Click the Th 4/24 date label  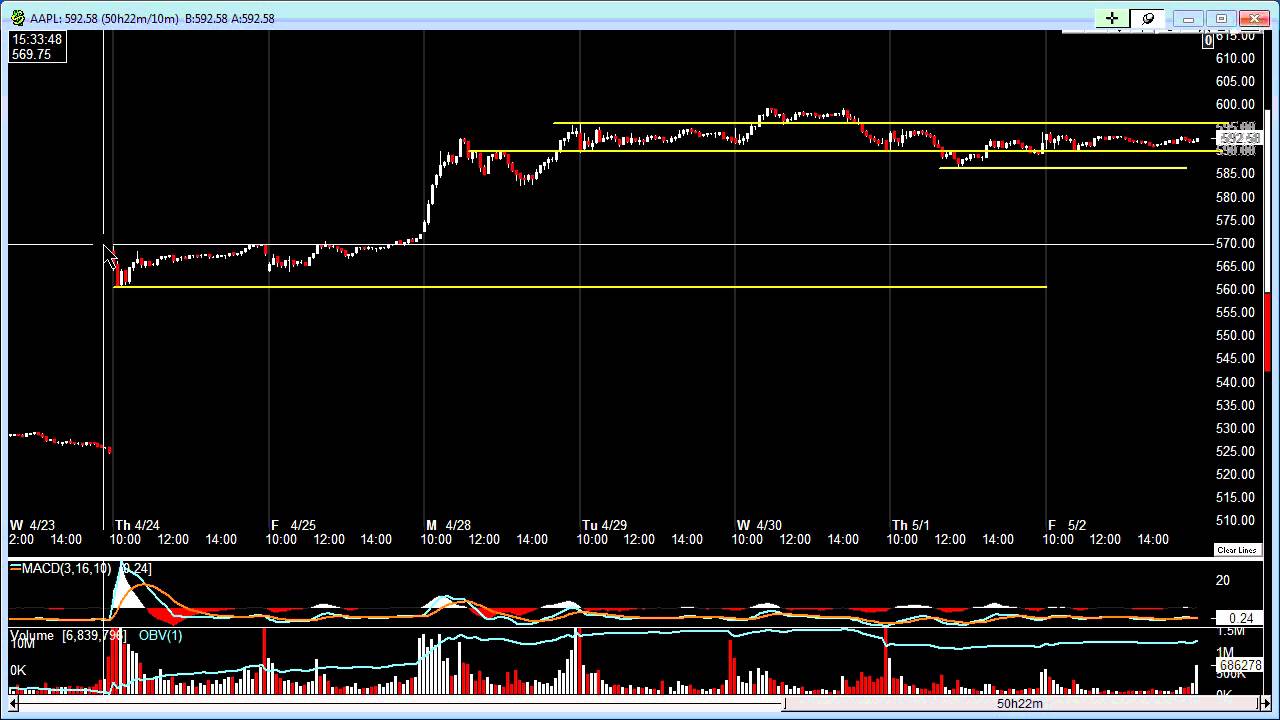click(x=137, y=525)
